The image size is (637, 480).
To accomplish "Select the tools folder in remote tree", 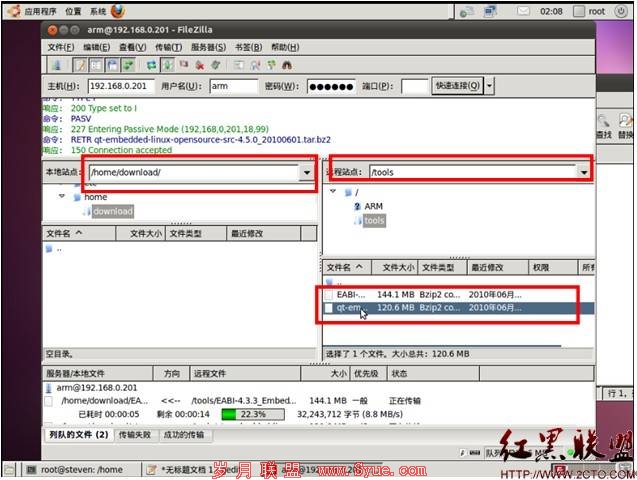I will pyautogui.click(x=374, y=221).
